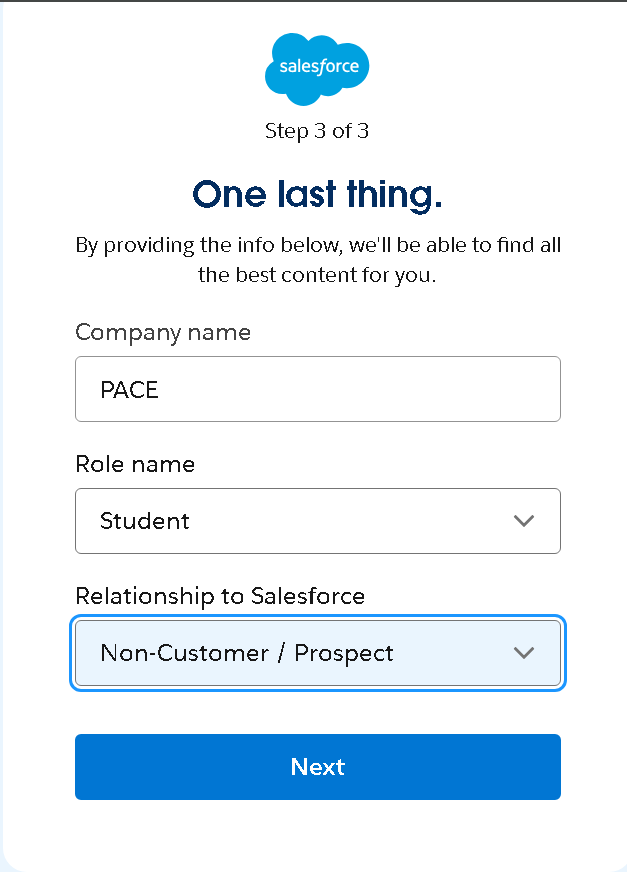Click the blue Next call-to-action
Image resolution: width=627 pixels, height=872 pixels.
(317, 767)
